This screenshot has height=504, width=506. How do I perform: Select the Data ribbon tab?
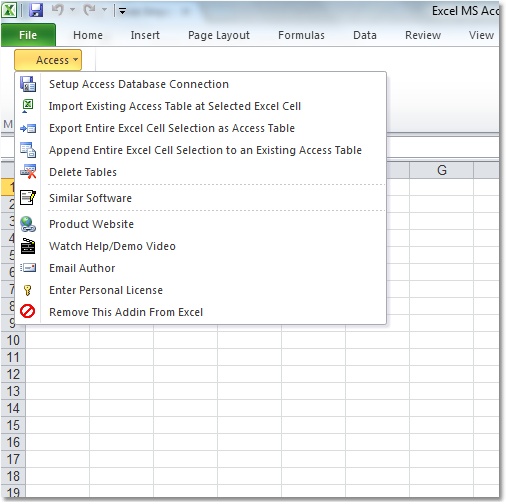tap(365, 35)
